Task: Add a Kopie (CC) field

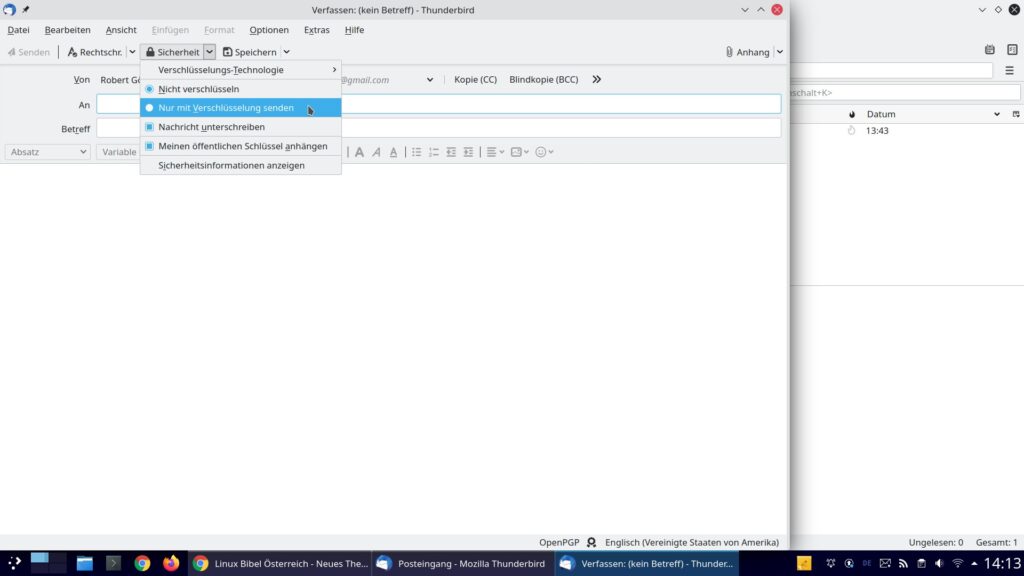Action: [475, 80]
